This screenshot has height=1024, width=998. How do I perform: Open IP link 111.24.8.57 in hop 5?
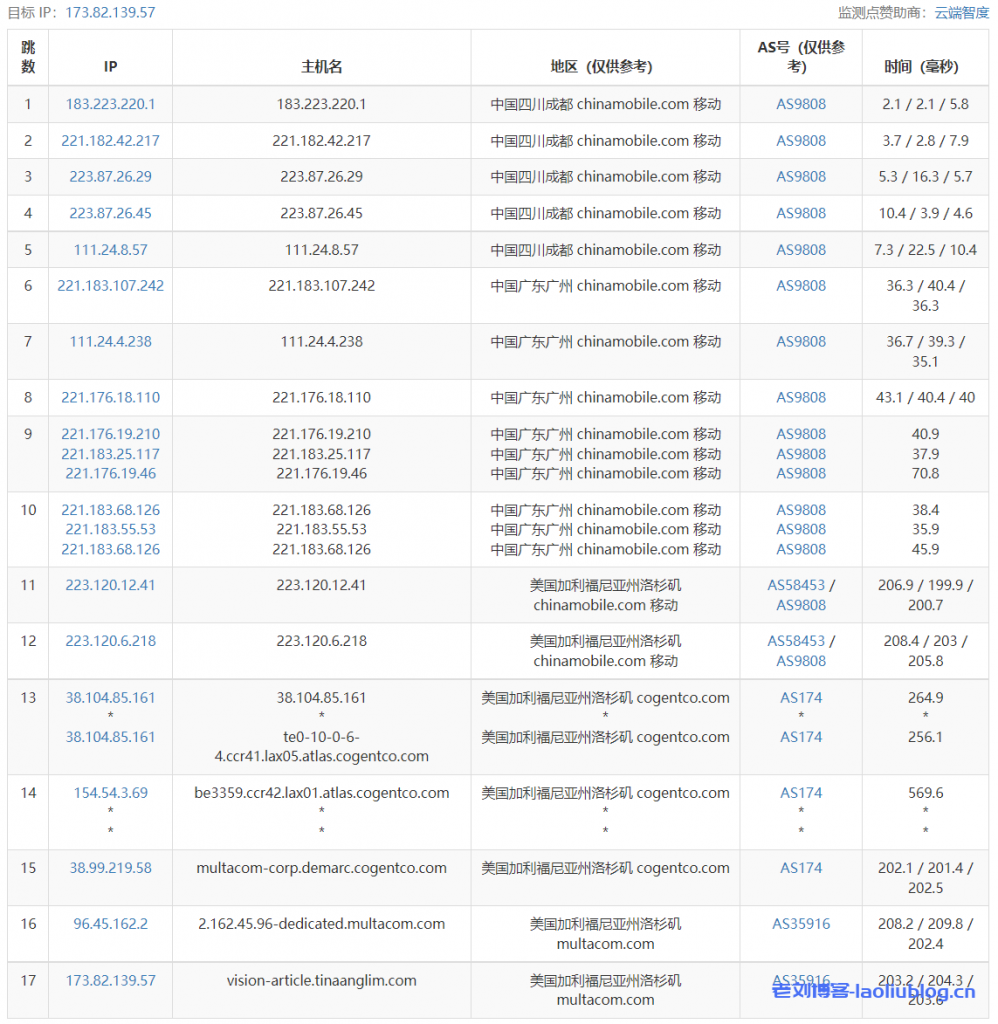110,249
